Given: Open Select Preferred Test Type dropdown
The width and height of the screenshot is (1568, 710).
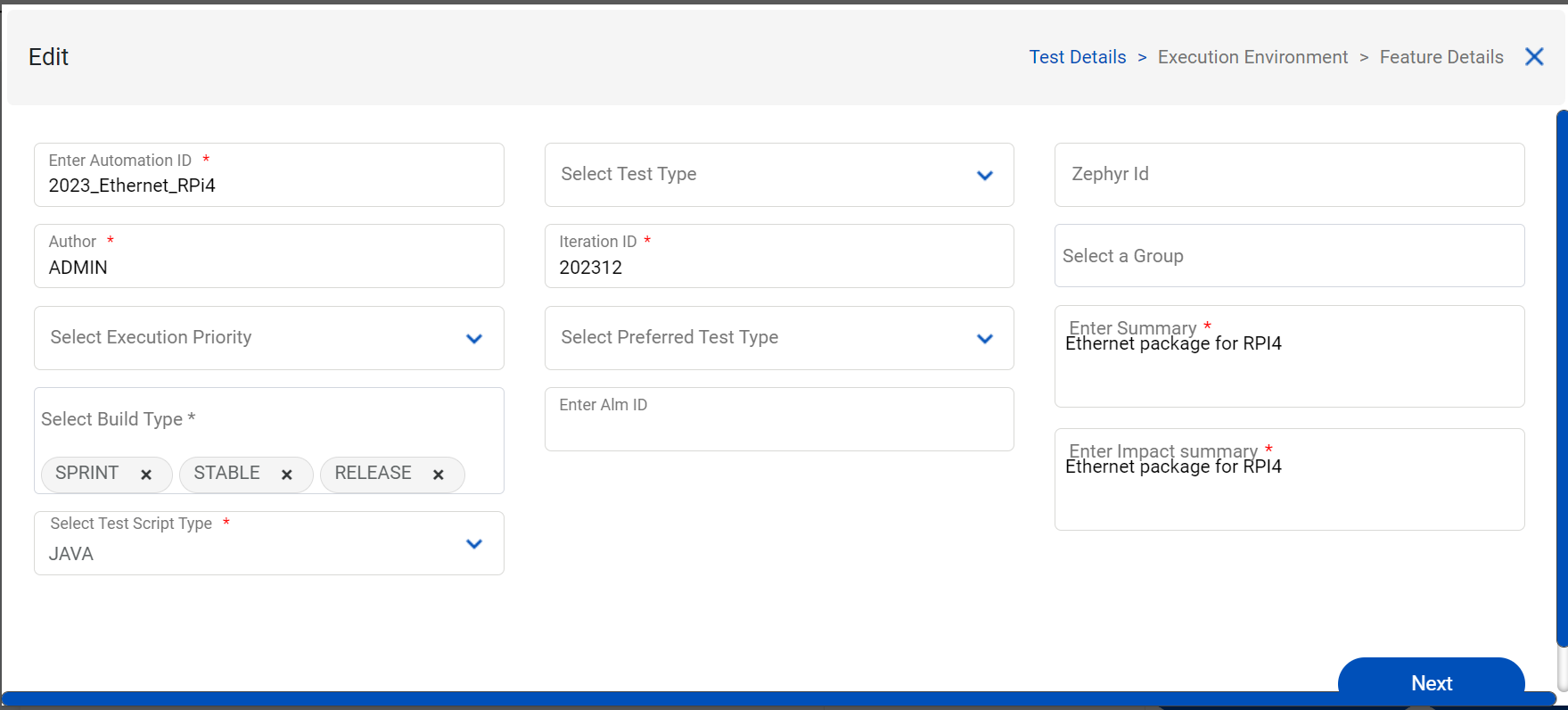Looking at the screenshot, I should pos(984,339).
